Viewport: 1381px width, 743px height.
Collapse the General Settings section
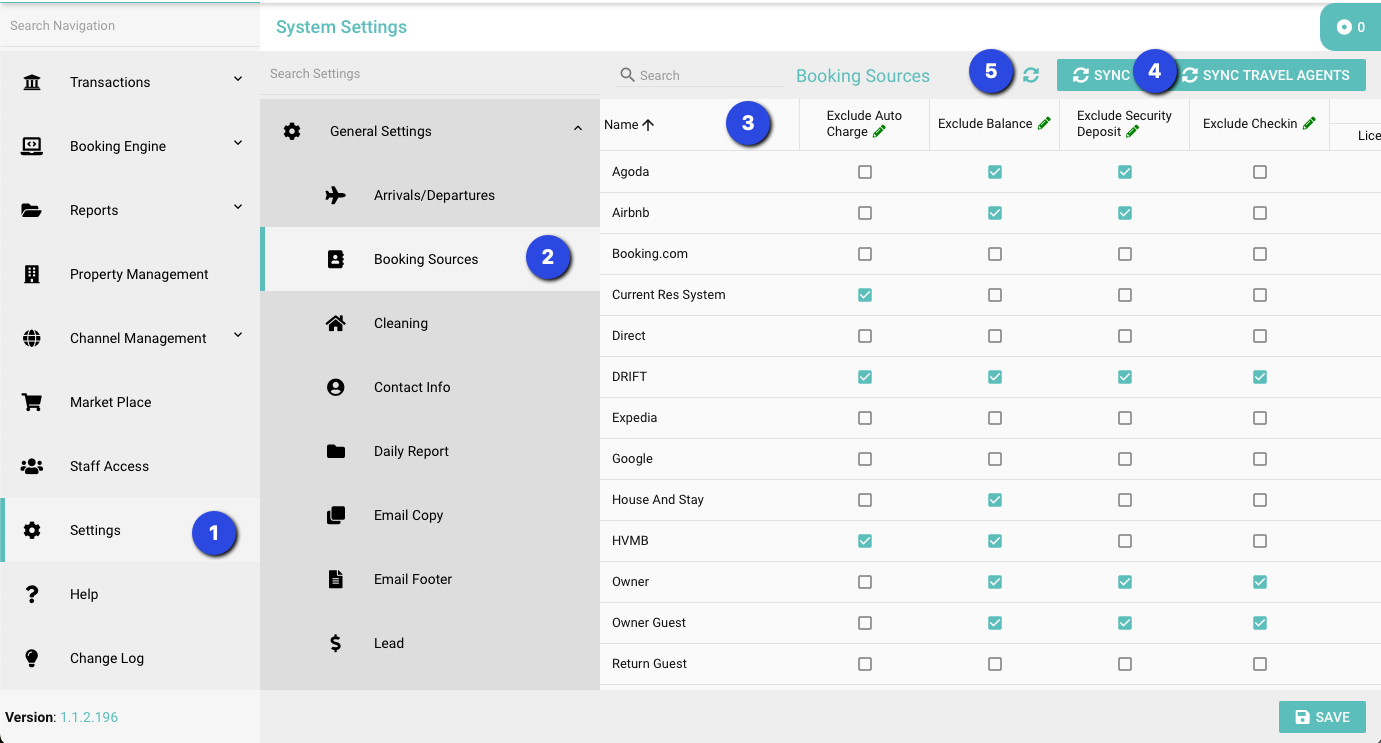578,129
